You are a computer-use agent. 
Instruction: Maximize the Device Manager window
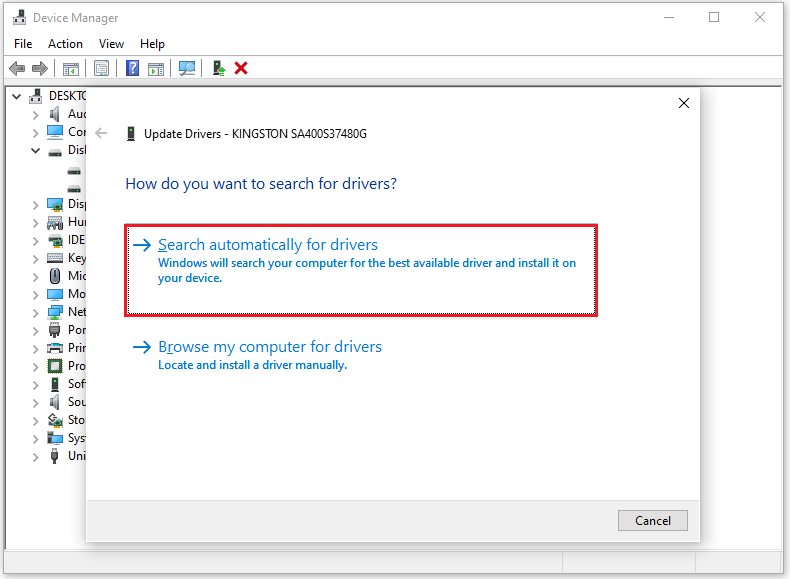714,18
